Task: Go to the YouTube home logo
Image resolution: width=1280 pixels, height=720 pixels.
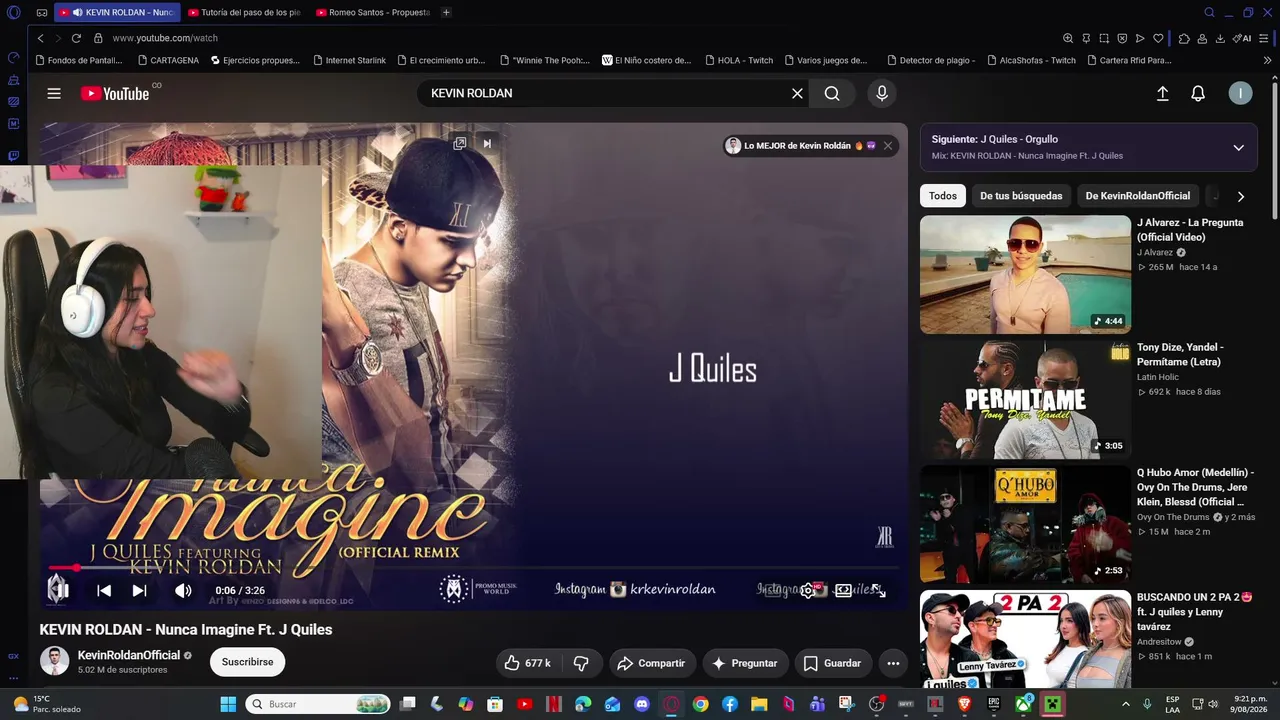Action: click(115, 93)
